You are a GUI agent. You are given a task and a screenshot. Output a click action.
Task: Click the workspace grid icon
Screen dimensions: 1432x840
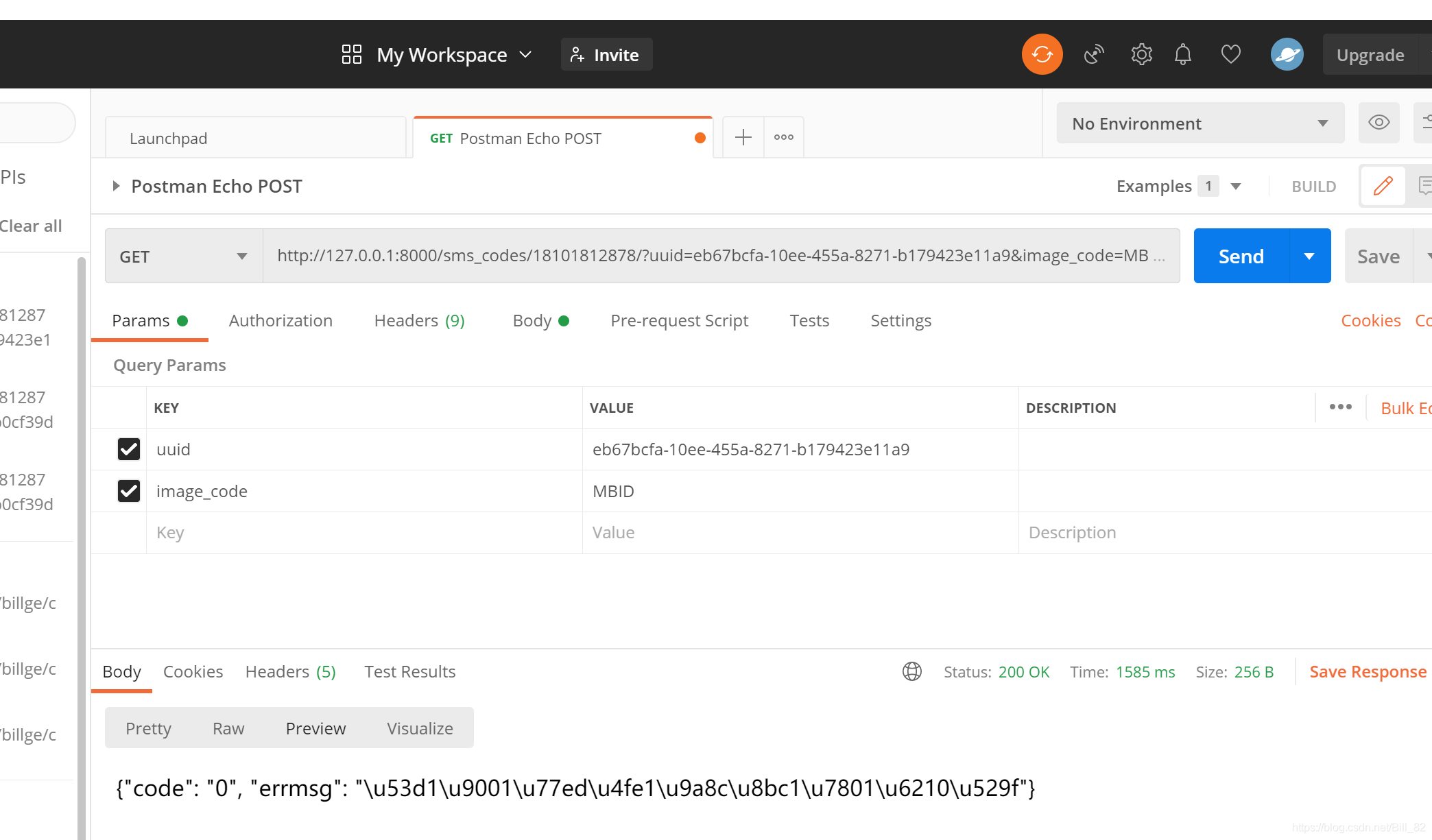[352, 54]
